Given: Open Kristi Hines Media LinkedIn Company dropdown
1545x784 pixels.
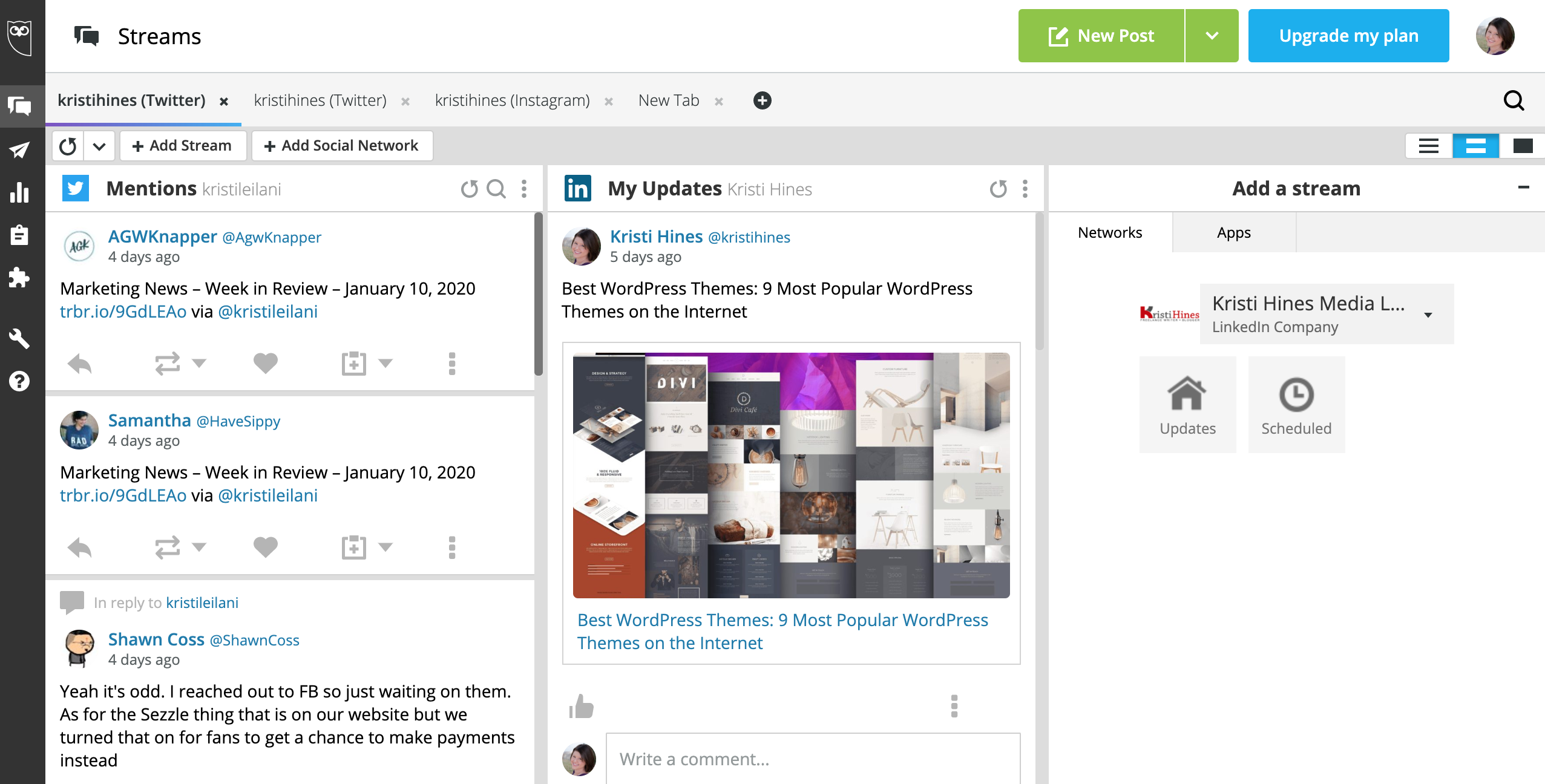Looking at the screenshot, I should pos(1327,314).
